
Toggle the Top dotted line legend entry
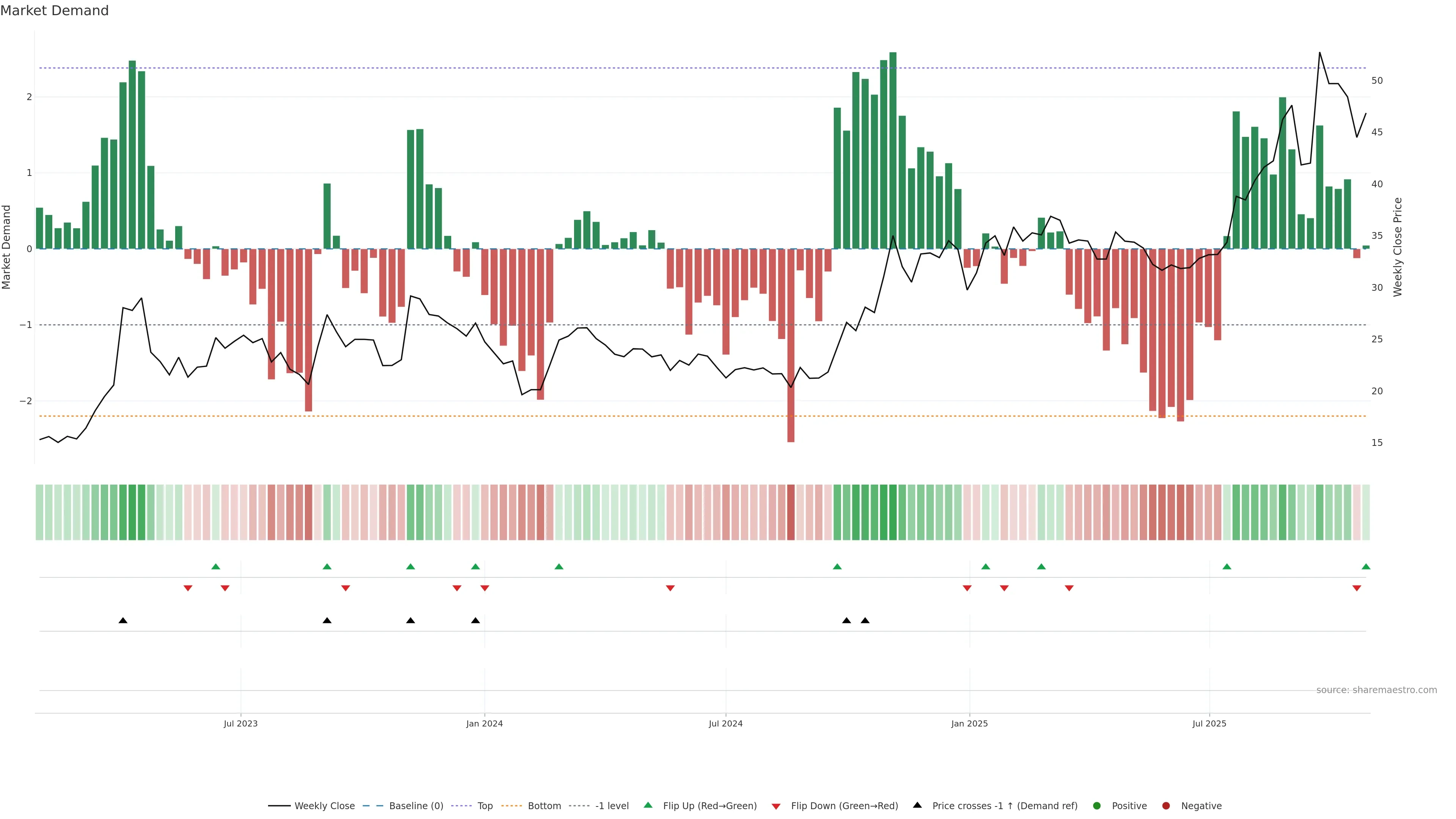[485, 805]
